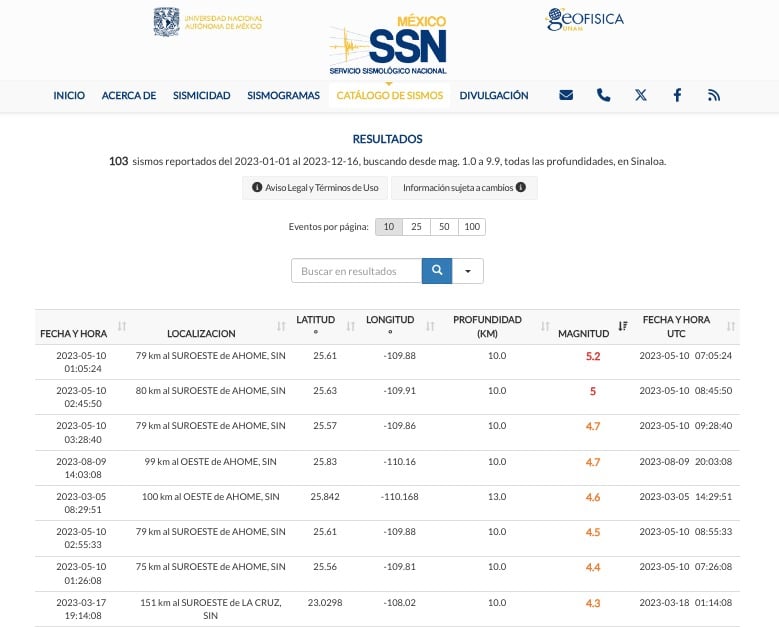
Task: Sort by LOCALIZACION column arrows
Action: click(281, 326)
